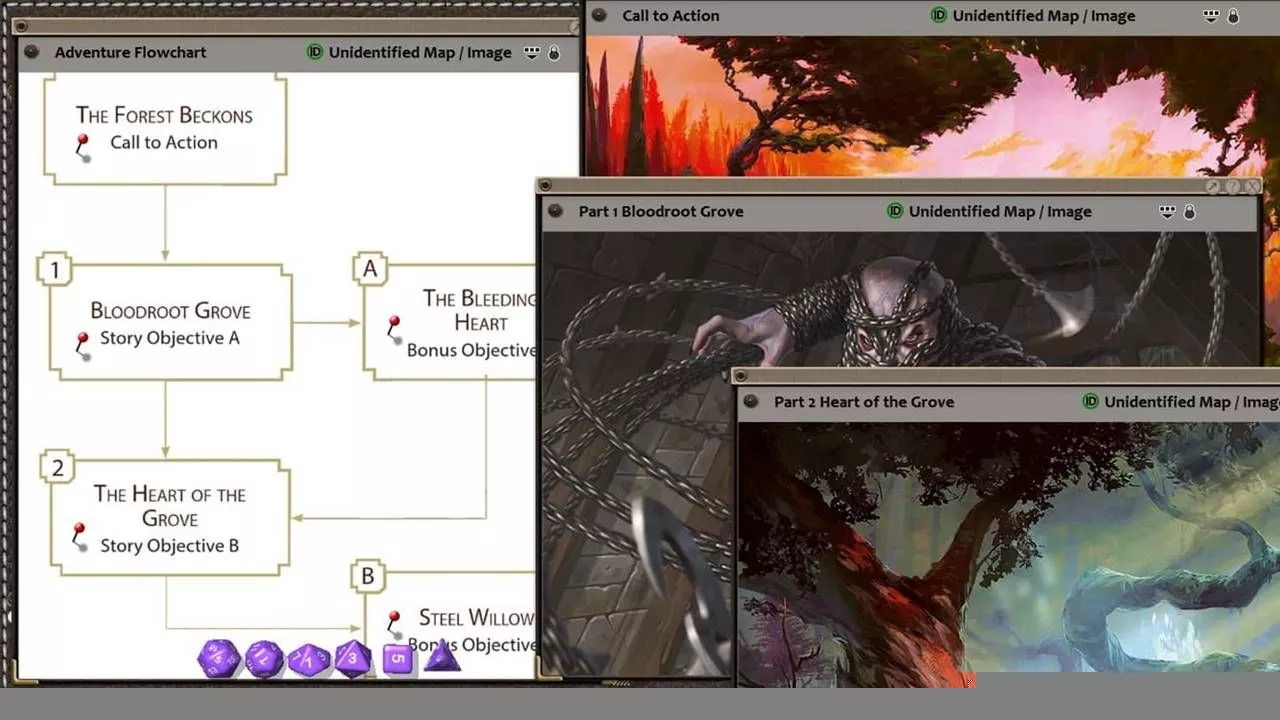
Task: Click the help question mark above Part 1 window
Action: tap(1233, 186)
